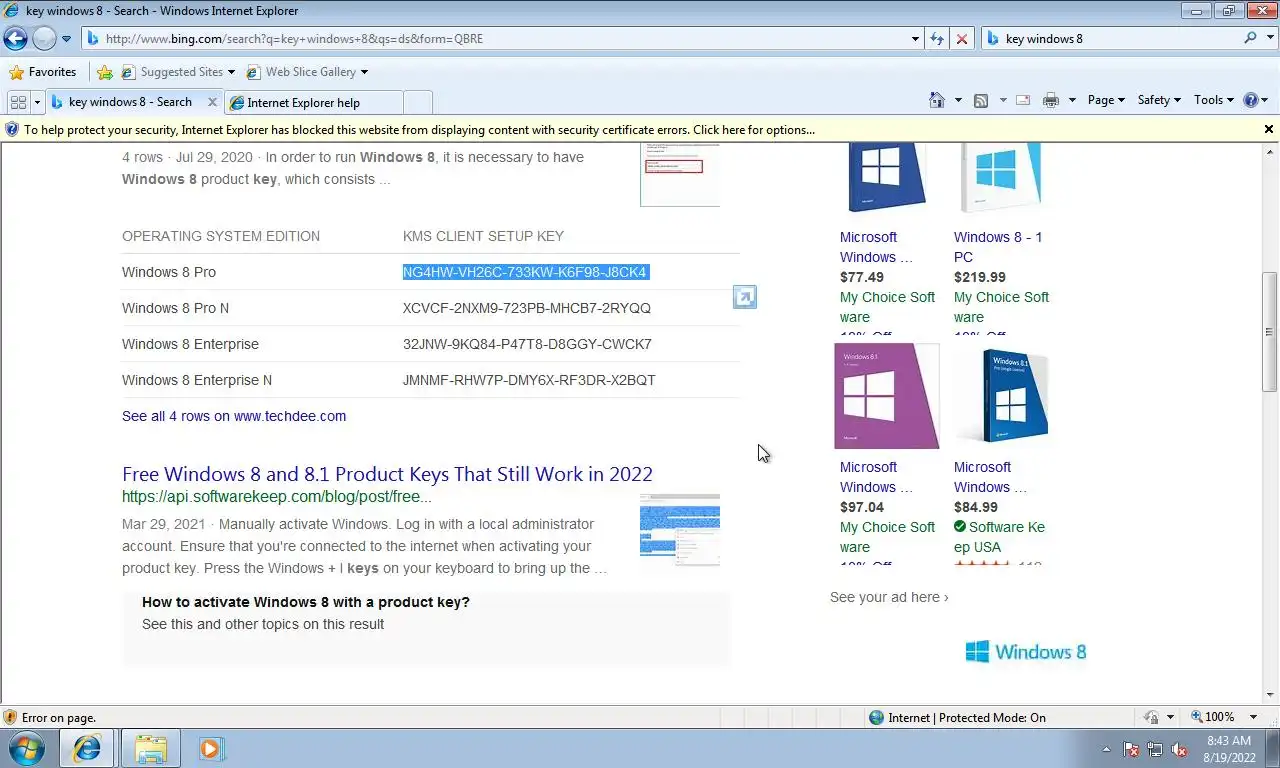Viewport: 1280px width, 768px height.
Task: Click the security certificate information bar
Action: [632, 130]
